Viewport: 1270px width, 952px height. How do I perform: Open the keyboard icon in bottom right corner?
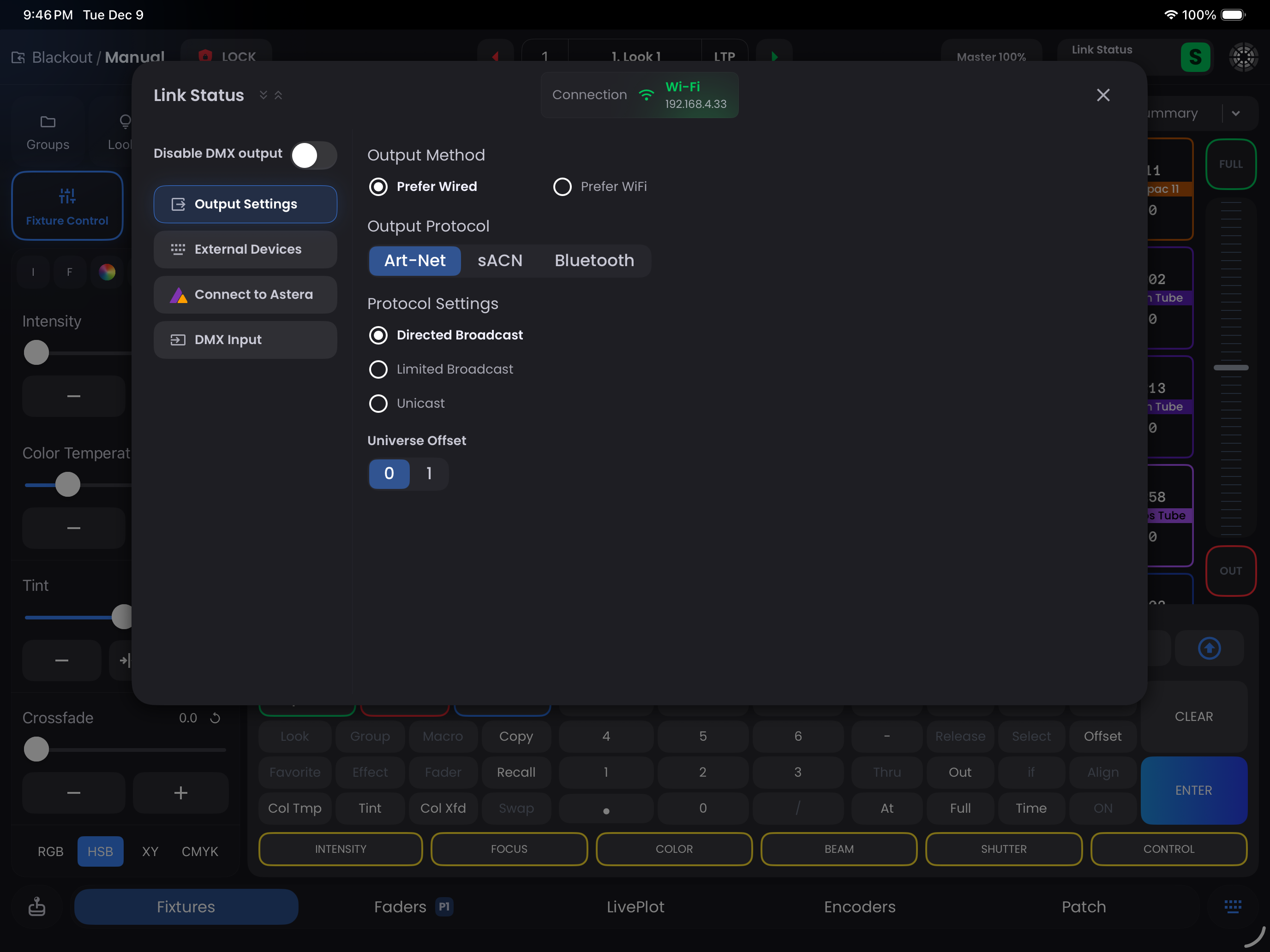click(x=1232, y=907)
